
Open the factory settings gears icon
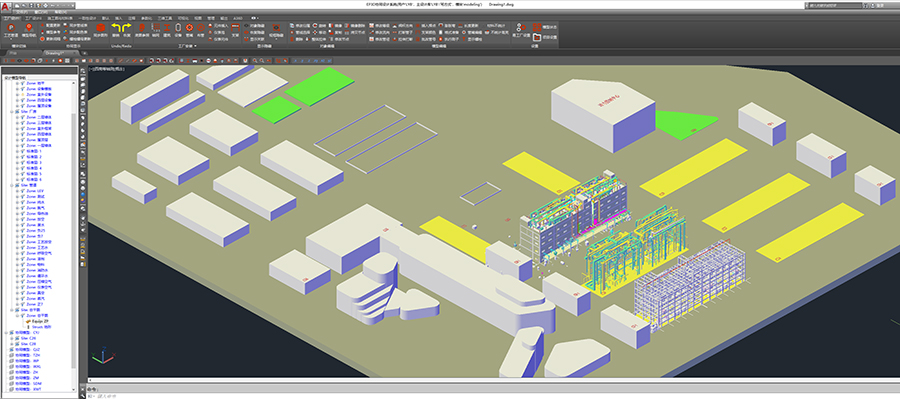pyautogui.click(x=521, y=28)
